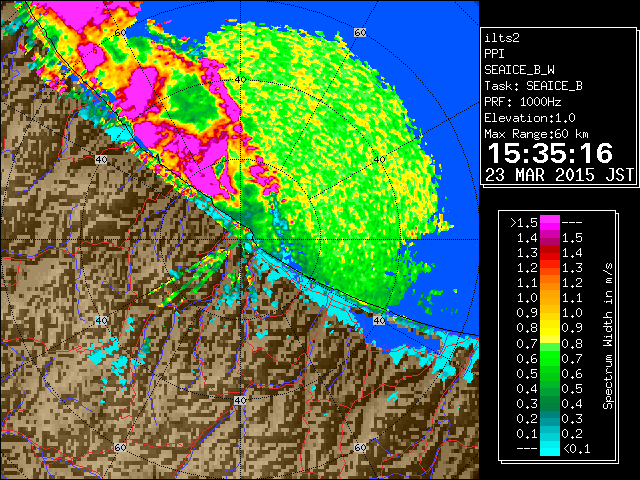
Task: Select the date '23 MAR 2015 JST'
Action: point(560,175)
